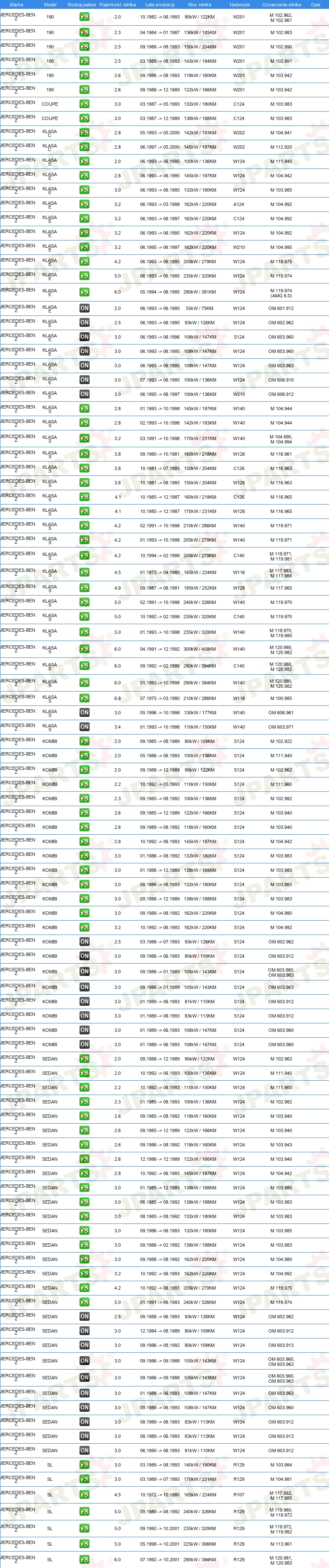Click the 136kW / 185KM power cell

pyautogui.click(x=200, y=32)
